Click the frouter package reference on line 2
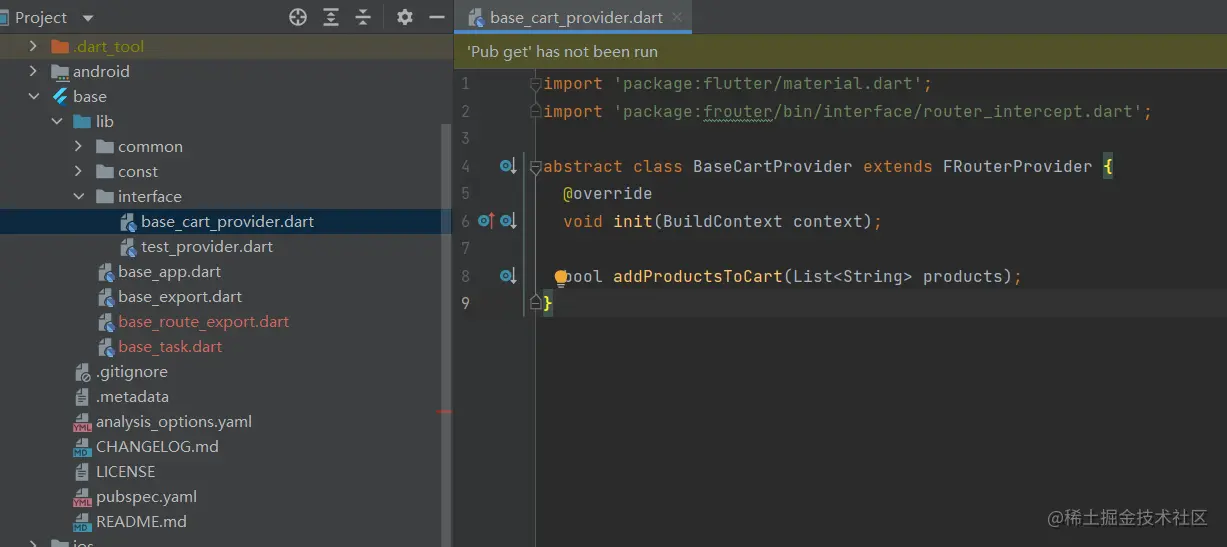Image resolution: width=1227 pixels, height=547 pixels. (738, 112)
